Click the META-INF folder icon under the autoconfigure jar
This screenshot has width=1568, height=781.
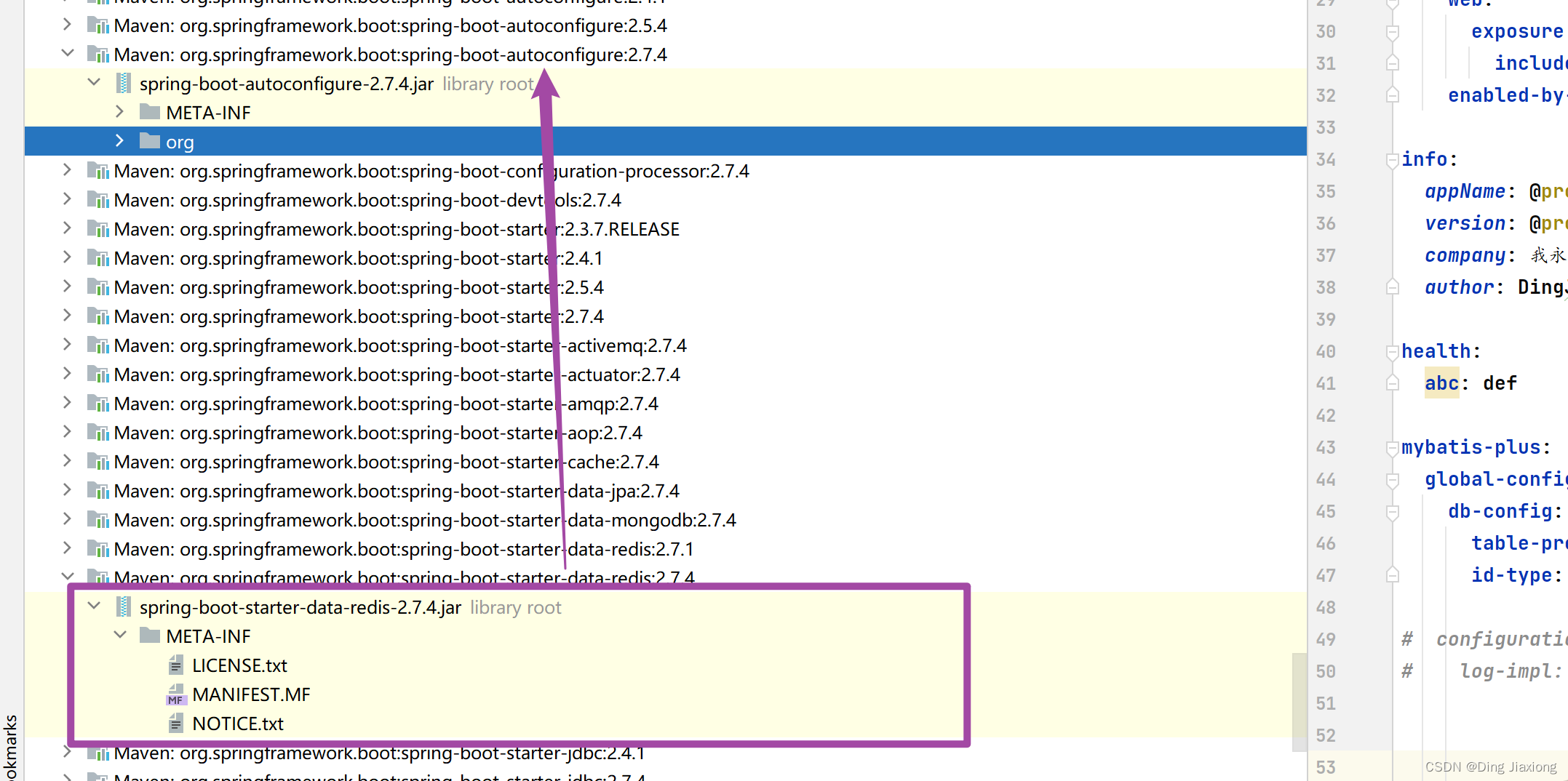click(x=150, y=112)
